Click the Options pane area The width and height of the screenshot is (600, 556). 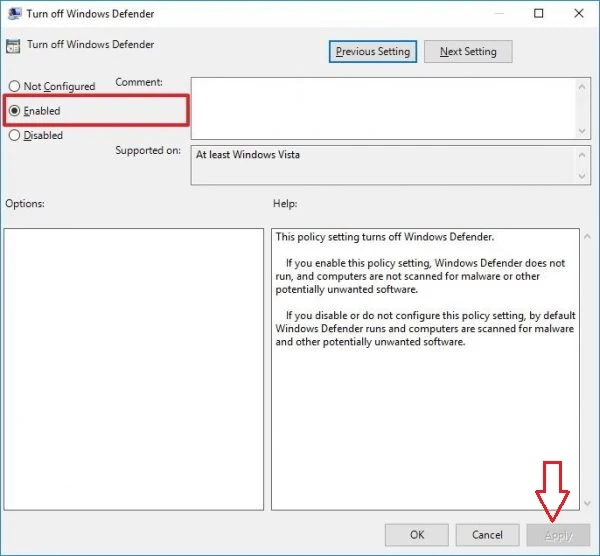click(x=134, y=369)
